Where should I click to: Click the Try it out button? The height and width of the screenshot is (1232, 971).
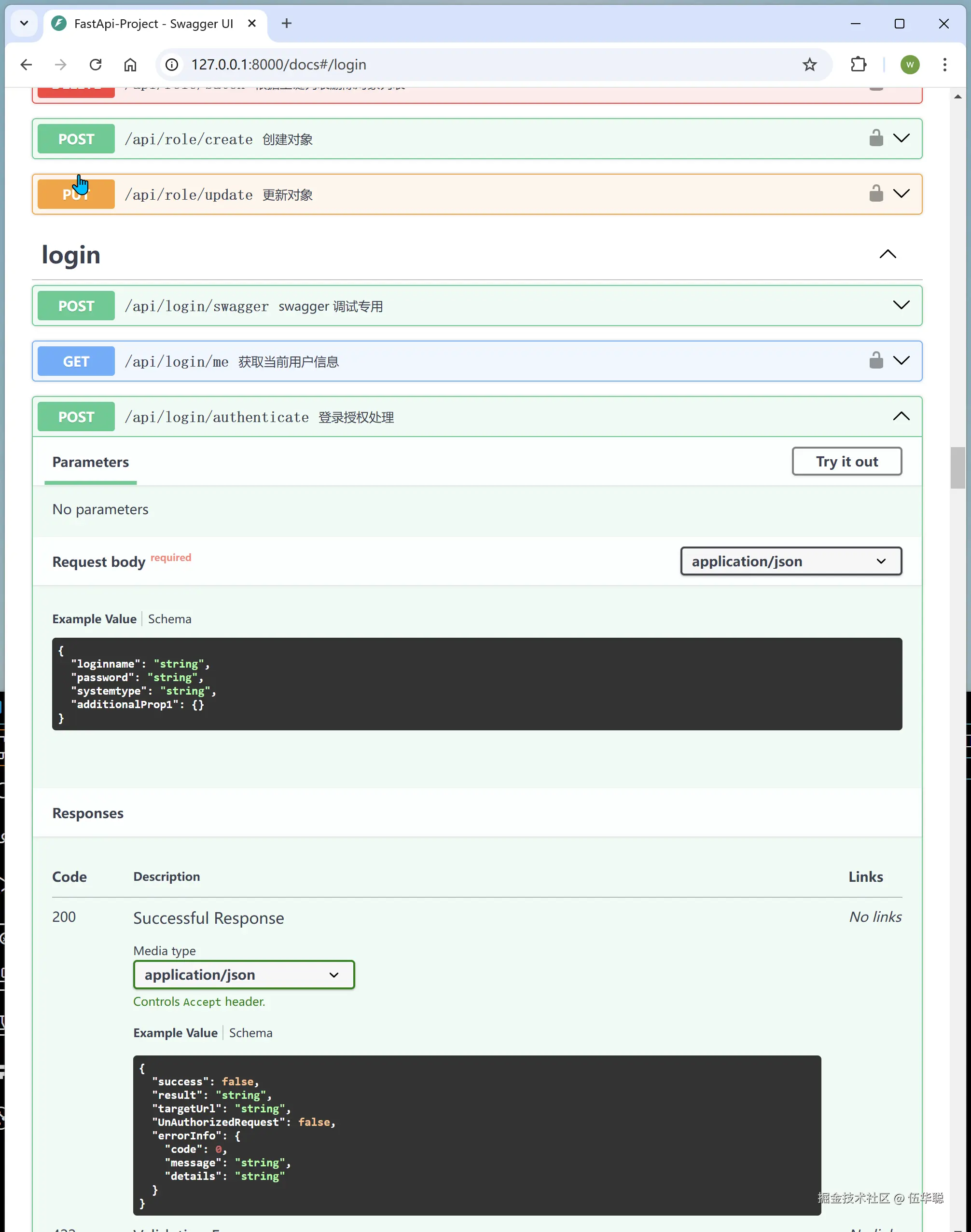pos(846,462)
